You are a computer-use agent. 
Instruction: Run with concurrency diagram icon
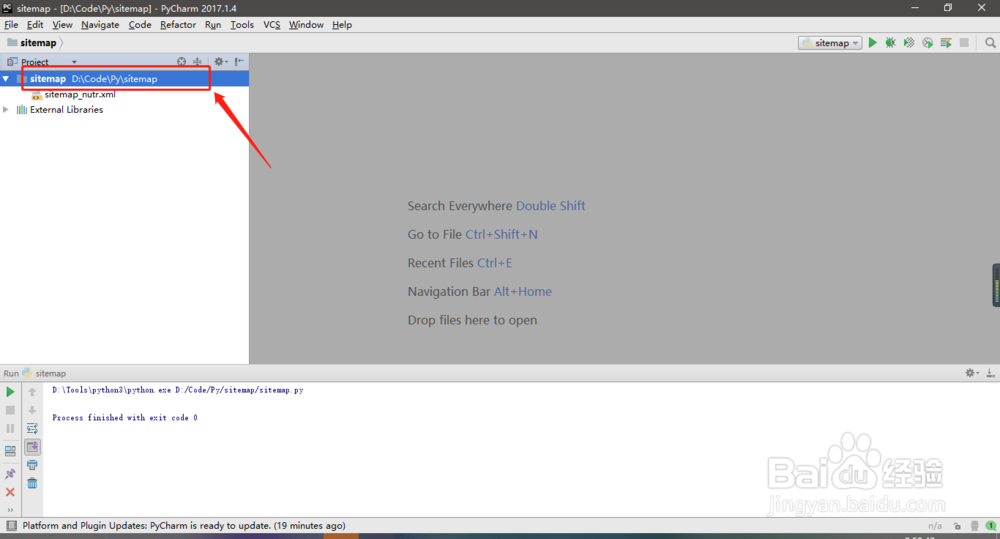pyautogui.click(x=946, y=43)
